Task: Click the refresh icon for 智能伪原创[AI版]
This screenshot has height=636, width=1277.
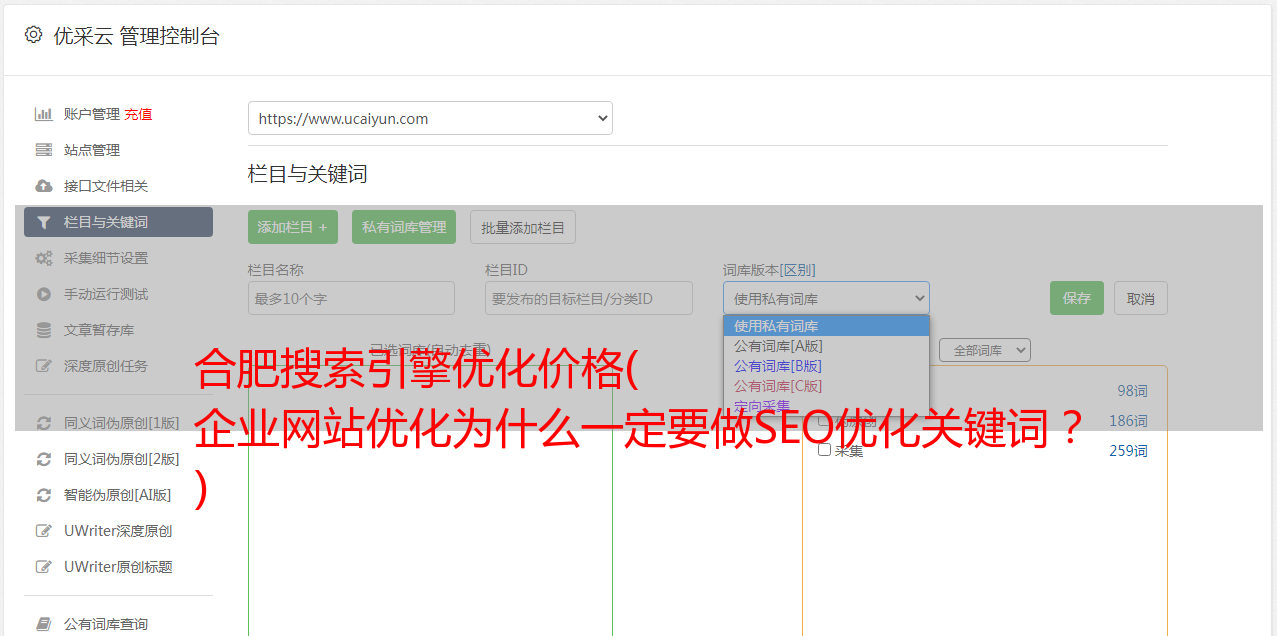Action: [x=43, y=495]
